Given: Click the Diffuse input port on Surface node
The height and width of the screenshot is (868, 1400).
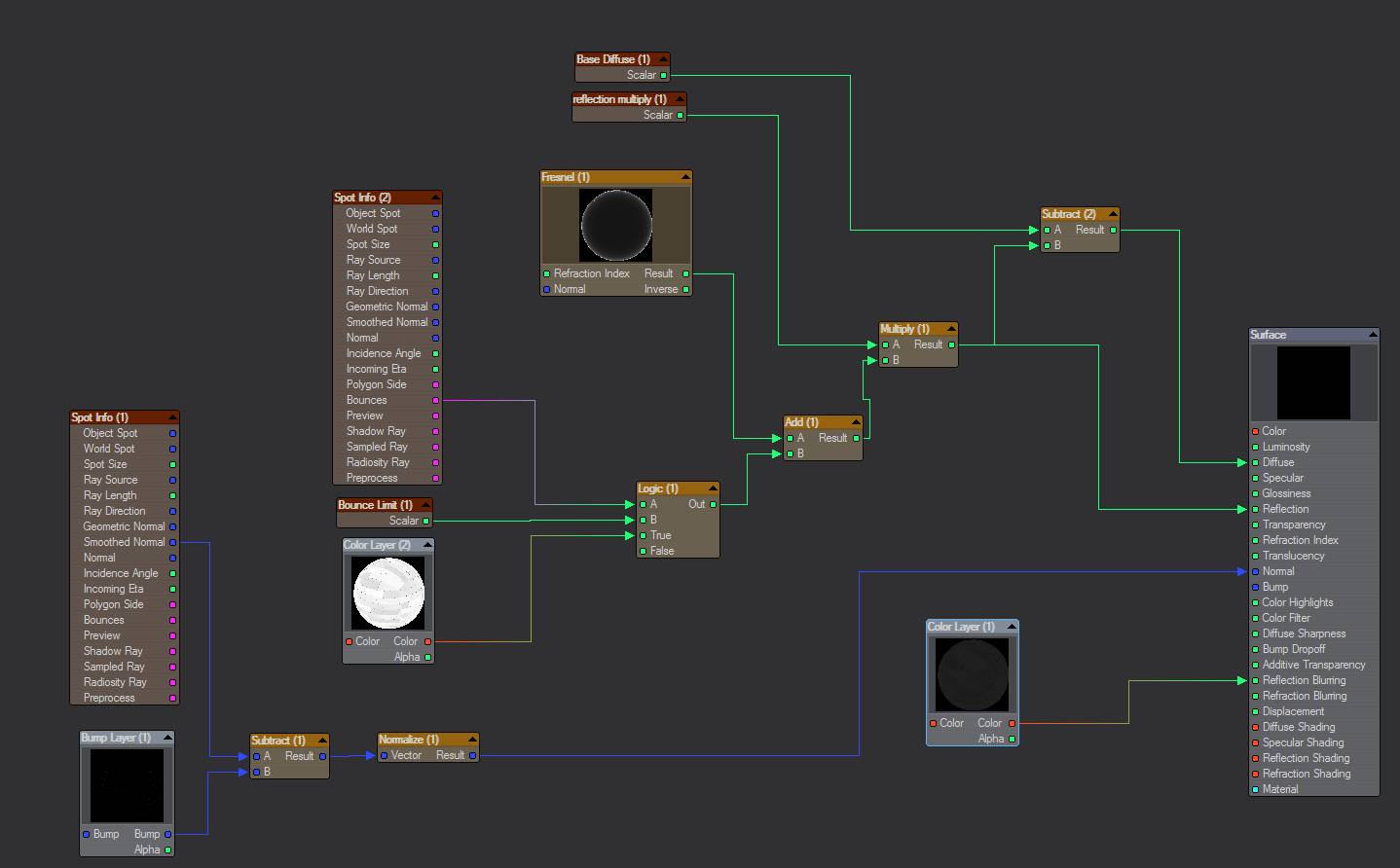Looking at the screenshot, I should (1255, 462).
